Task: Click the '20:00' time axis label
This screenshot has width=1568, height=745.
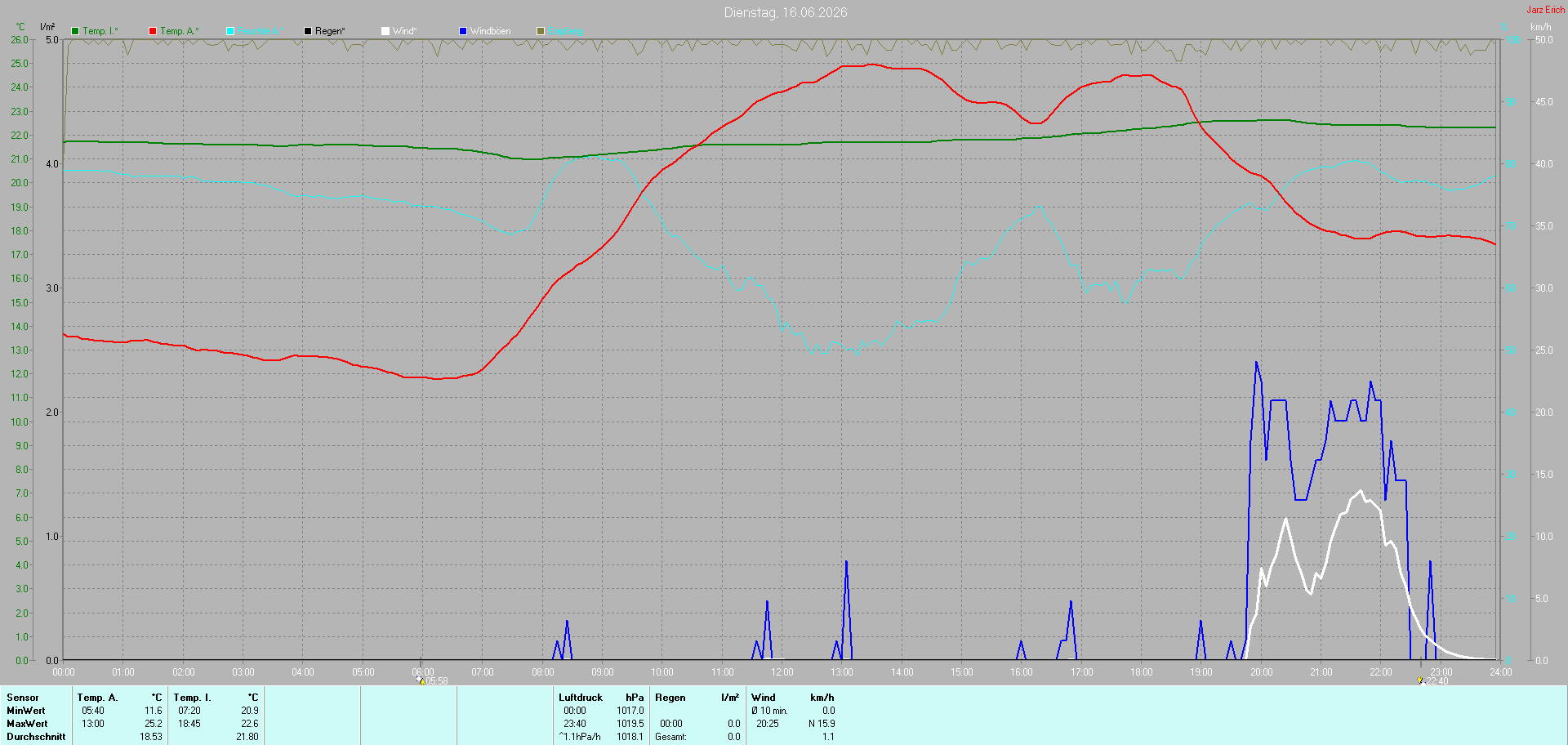Action: [1262, 672]
